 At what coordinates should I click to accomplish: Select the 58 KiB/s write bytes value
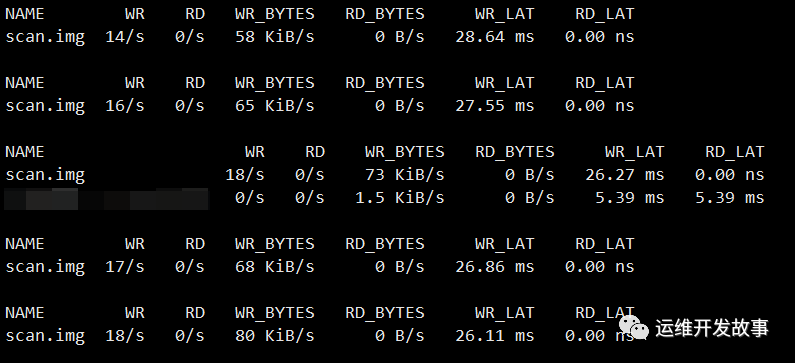(x=275, y=37)
